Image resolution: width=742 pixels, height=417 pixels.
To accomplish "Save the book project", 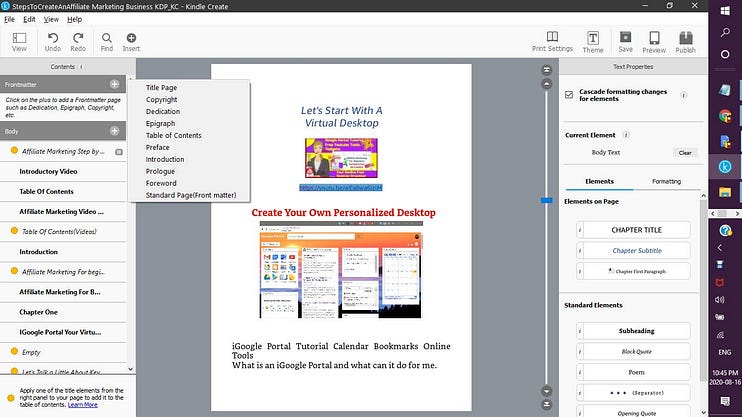I will click(x=625, y=42).
